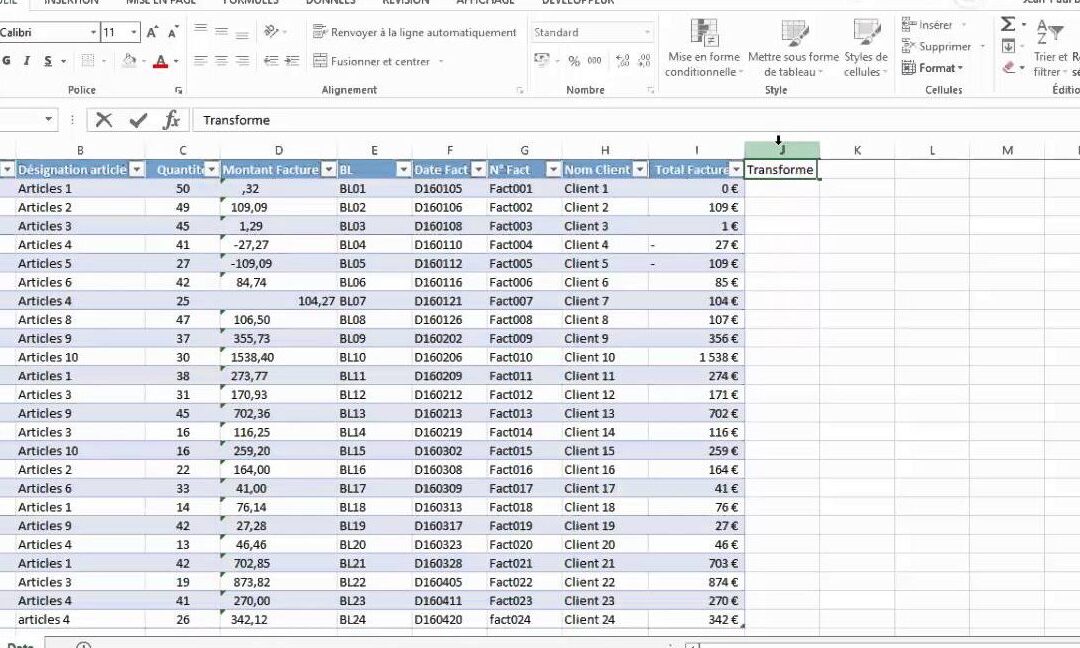Open Mettre sous forme de tableau

[793, 48]
